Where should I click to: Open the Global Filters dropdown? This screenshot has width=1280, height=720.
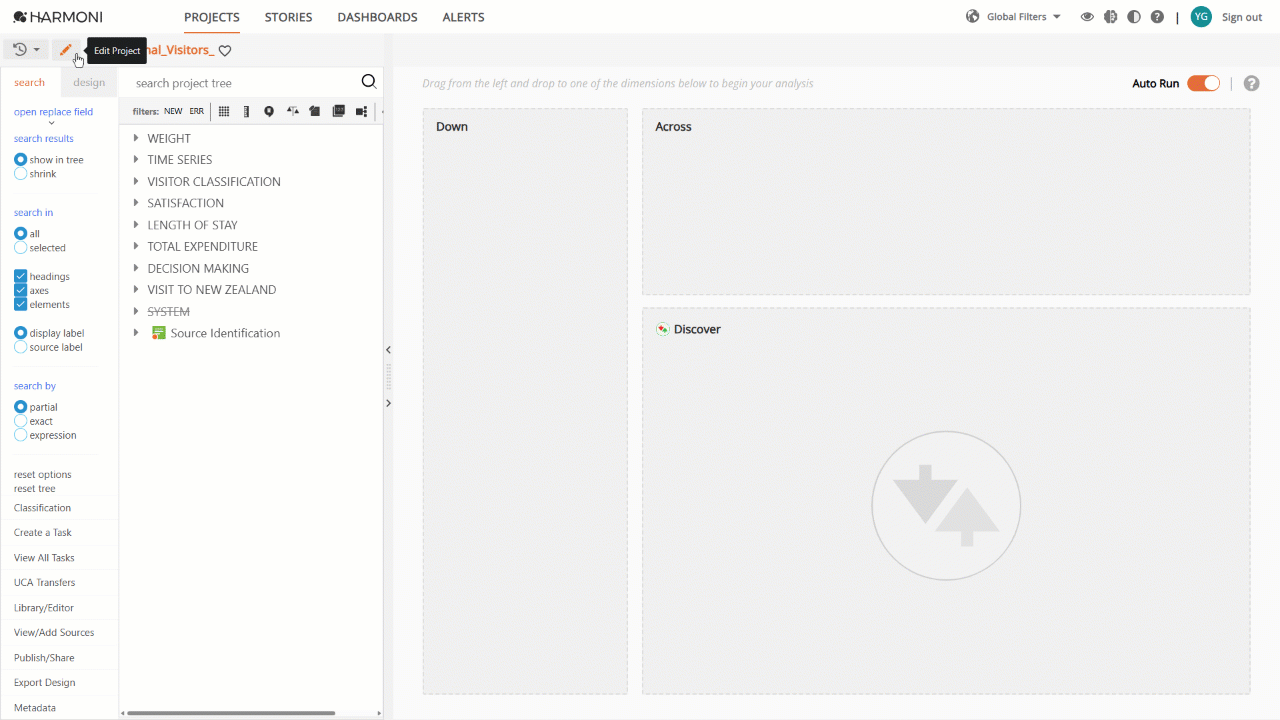point(1013,17)
